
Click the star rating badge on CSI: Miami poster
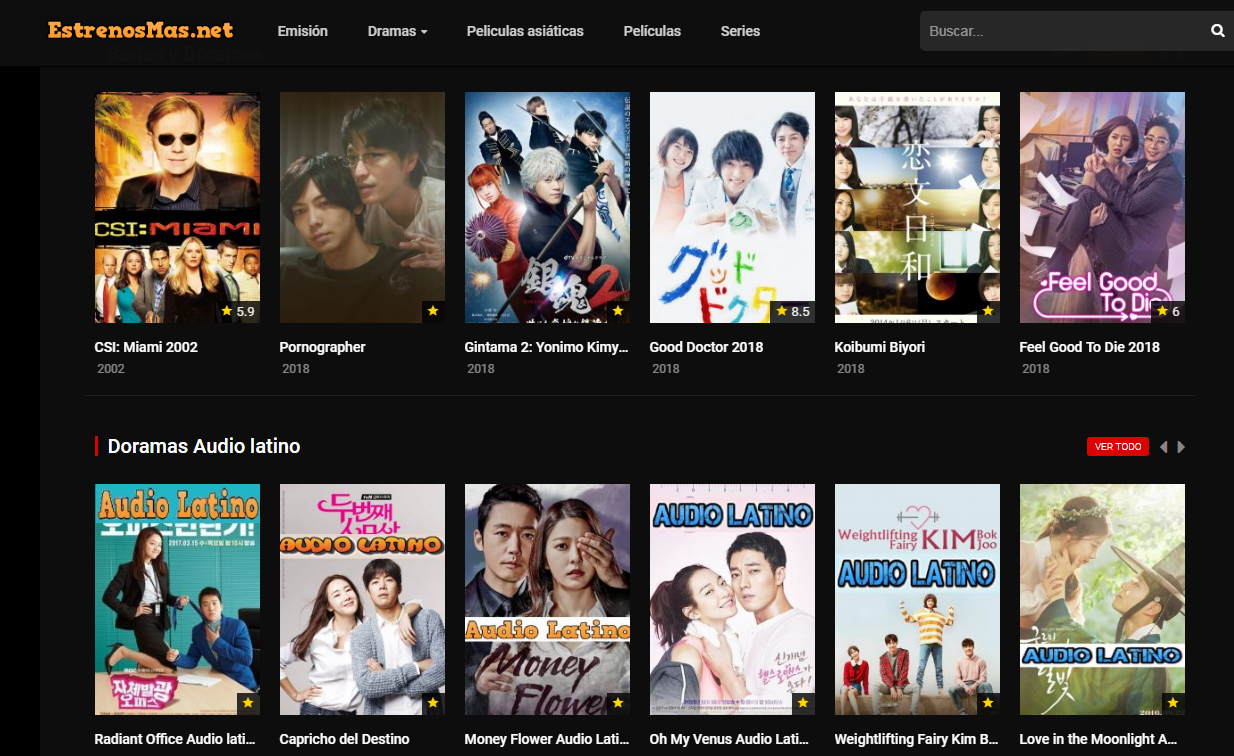(238, 312)
